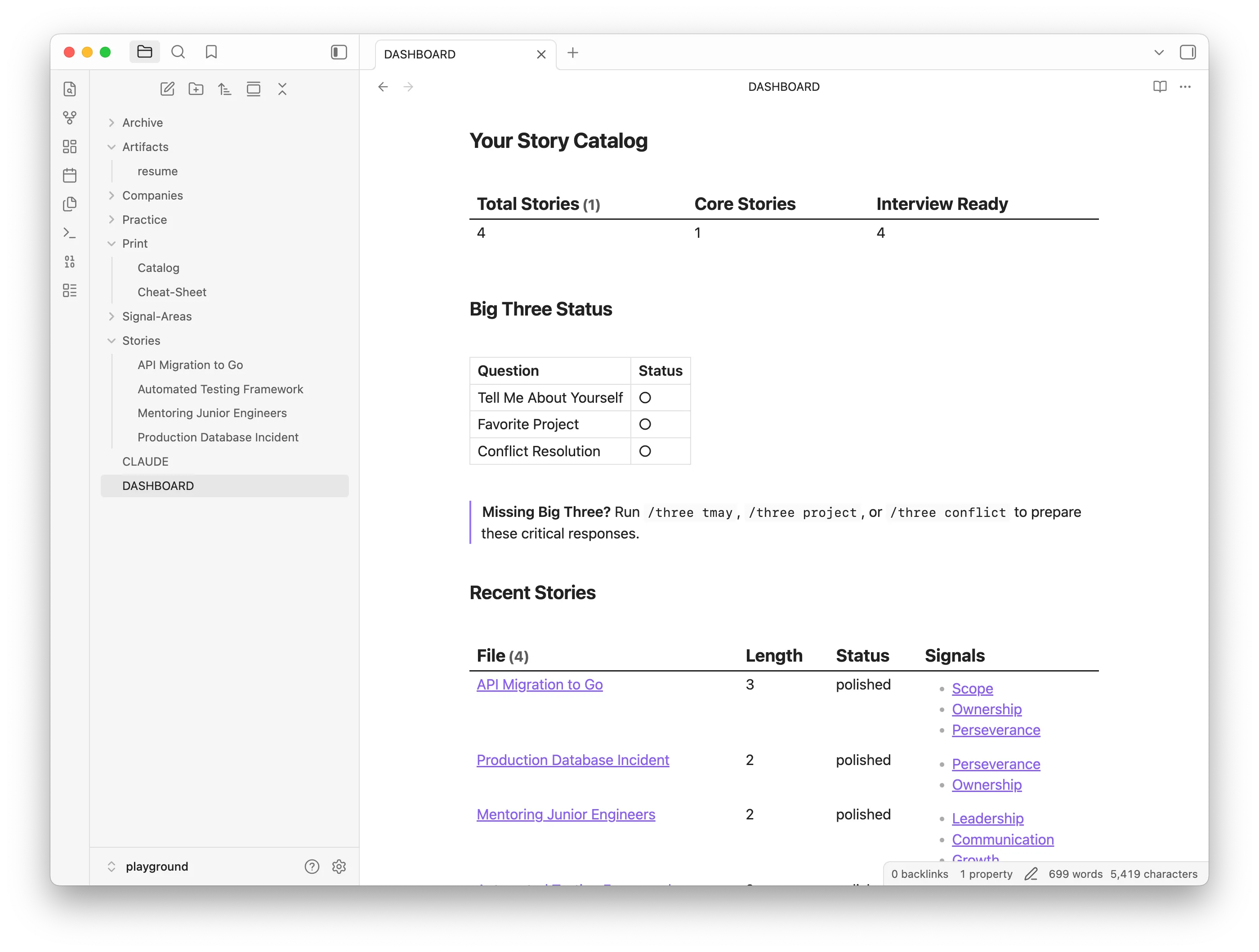Toggle the right sidebar panel
The width and height of the screenshot is (1259, 952).
(1188, 52)
